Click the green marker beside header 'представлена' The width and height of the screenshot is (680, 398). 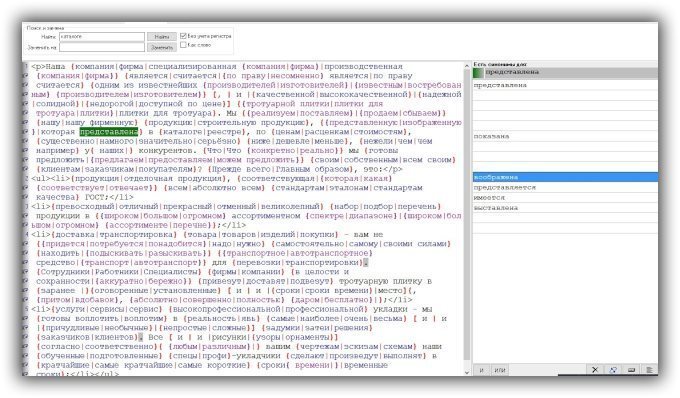tap(478, 72)
